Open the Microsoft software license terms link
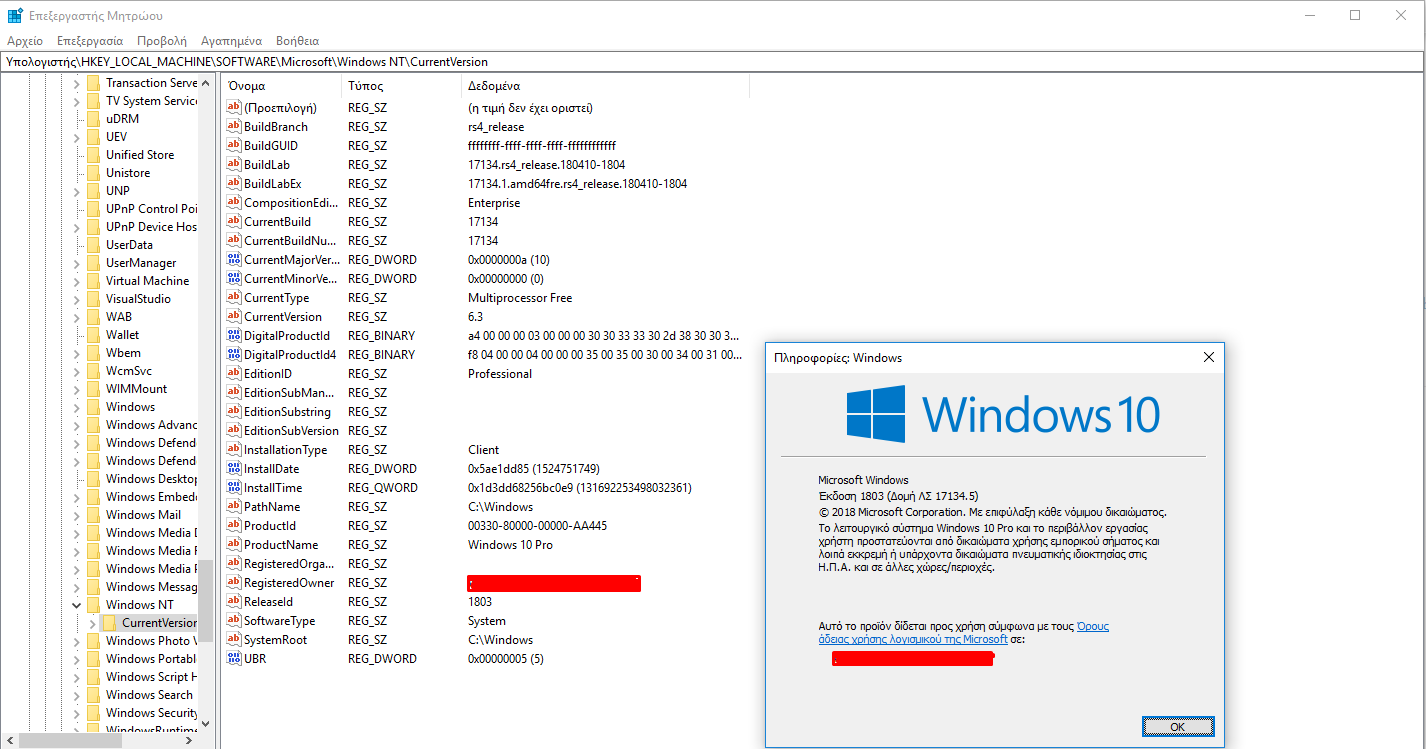The height and width of the screenshot is (749, 1426). [x=963, y=633]
